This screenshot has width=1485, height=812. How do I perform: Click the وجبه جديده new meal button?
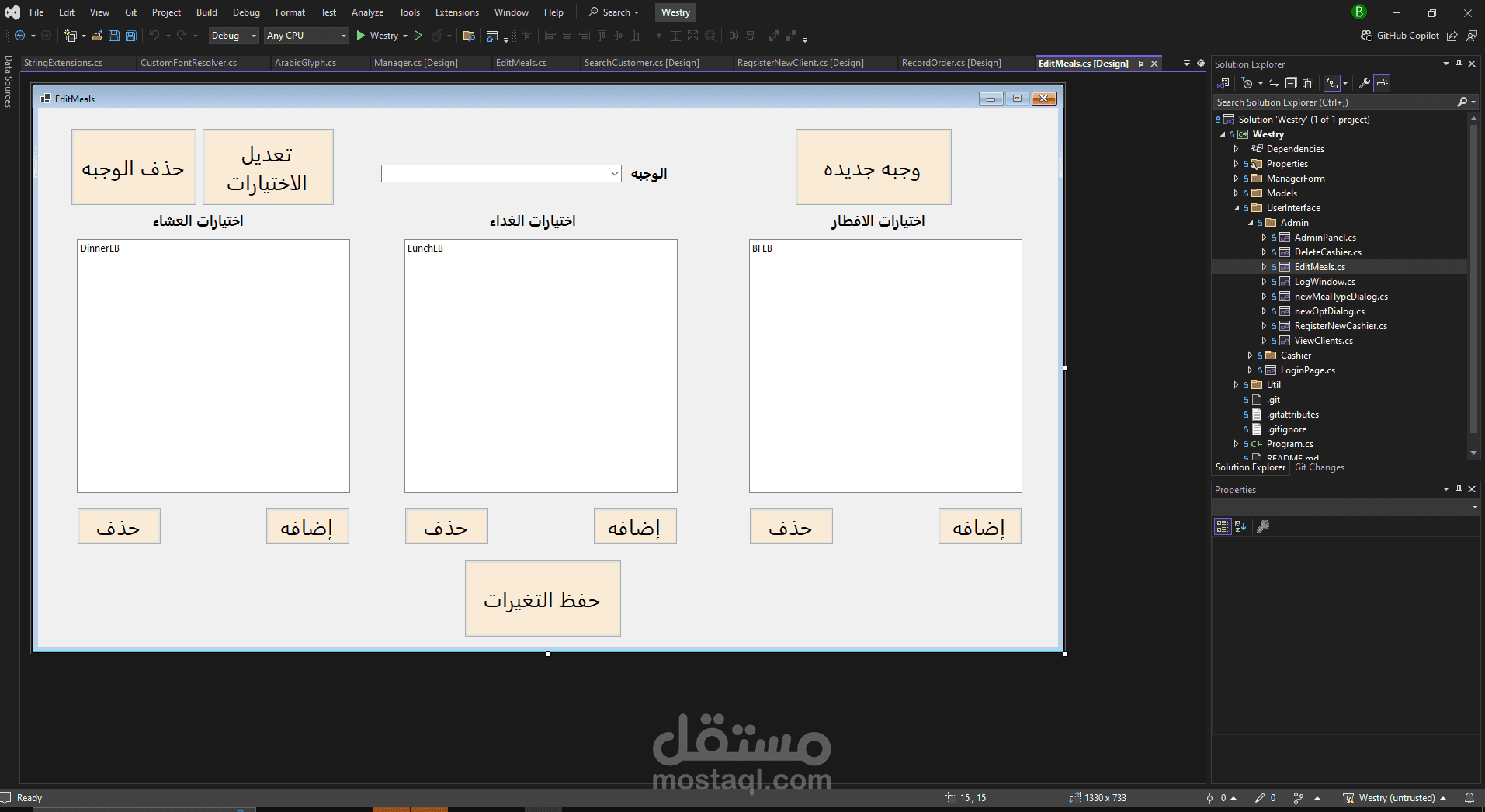(873, 167)
